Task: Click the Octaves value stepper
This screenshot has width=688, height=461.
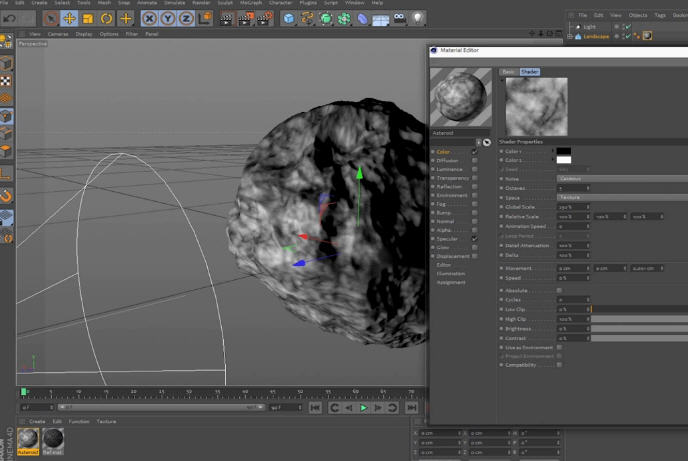Action: tap(588, 188)
